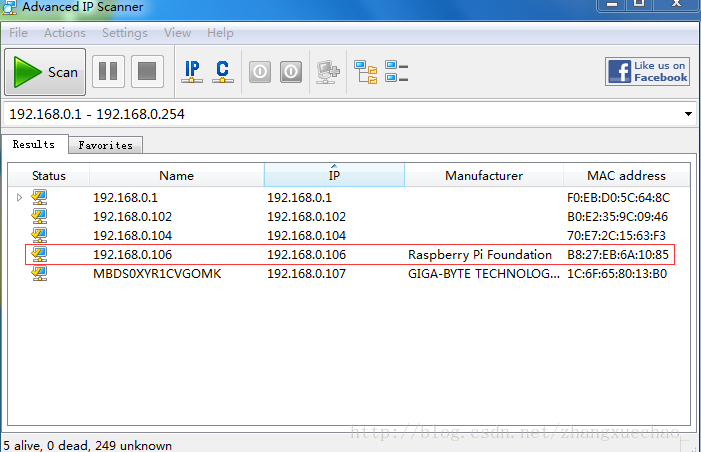
Task: Sort by the IP column header
Action: click(334, 175)
